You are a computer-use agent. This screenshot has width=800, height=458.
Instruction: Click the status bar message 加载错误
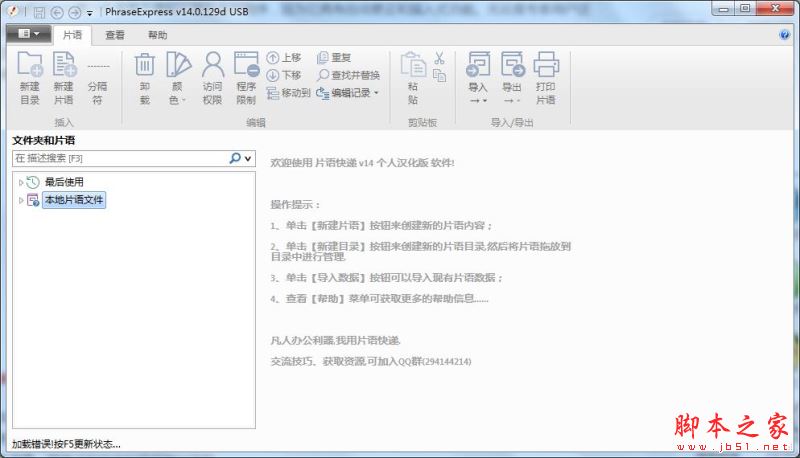66,444
